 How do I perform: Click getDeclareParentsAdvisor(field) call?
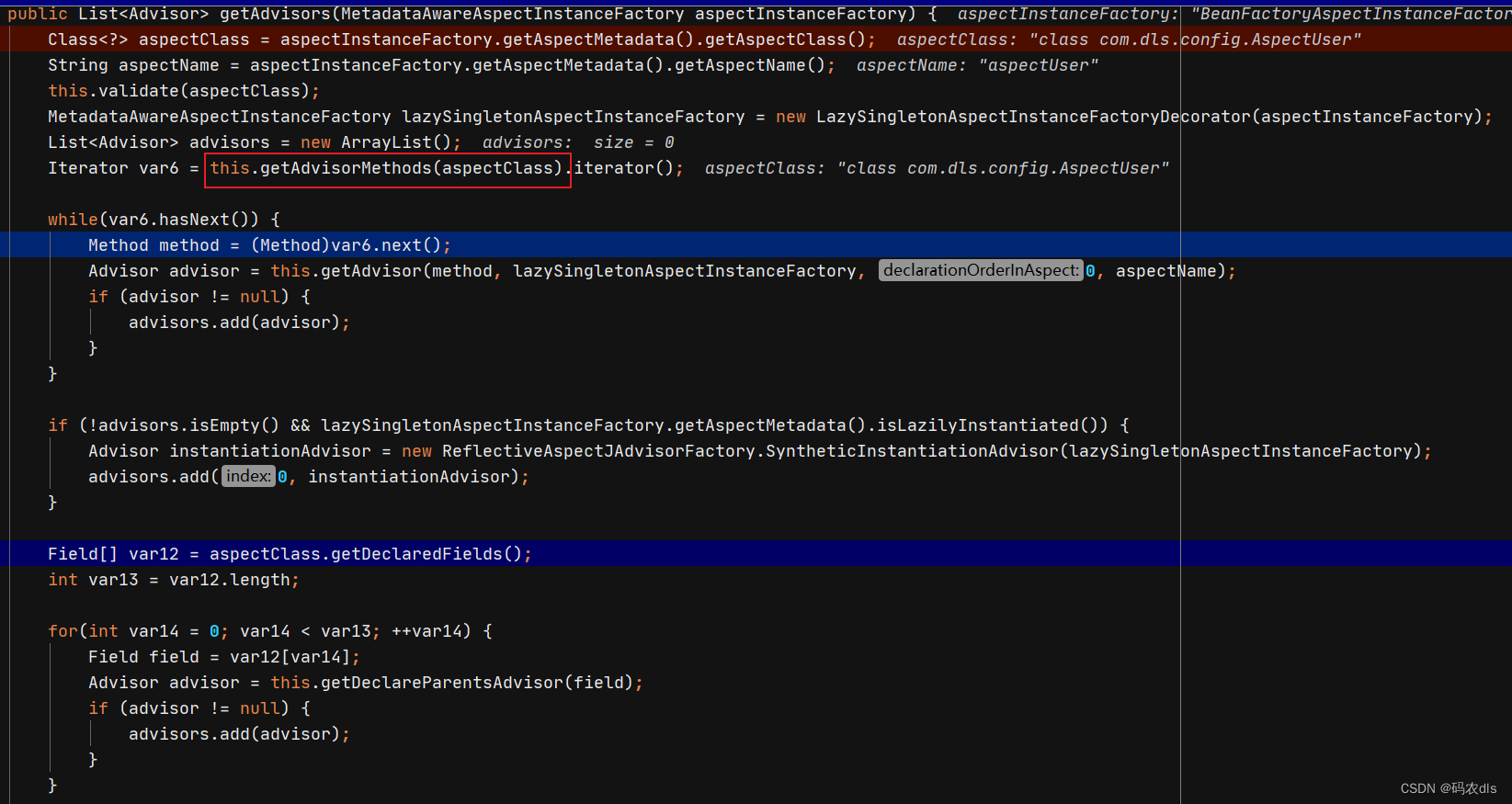tap(477, 683)
